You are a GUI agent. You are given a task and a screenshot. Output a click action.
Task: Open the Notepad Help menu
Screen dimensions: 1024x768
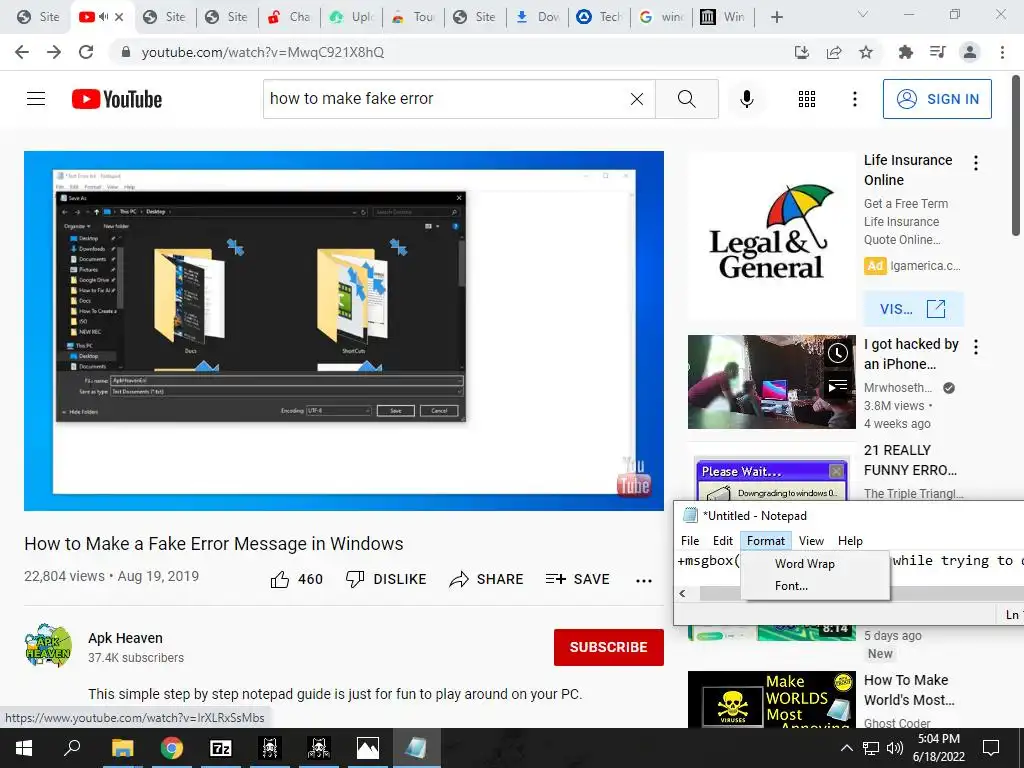pyautogui.click(x=850, y=541)
